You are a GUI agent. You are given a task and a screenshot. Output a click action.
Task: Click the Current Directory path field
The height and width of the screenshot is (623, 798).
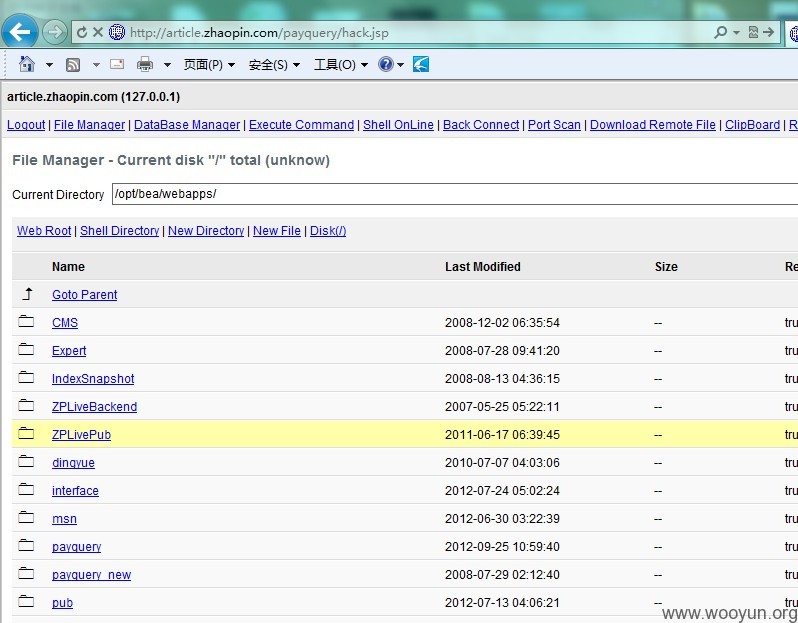point(454,194)
